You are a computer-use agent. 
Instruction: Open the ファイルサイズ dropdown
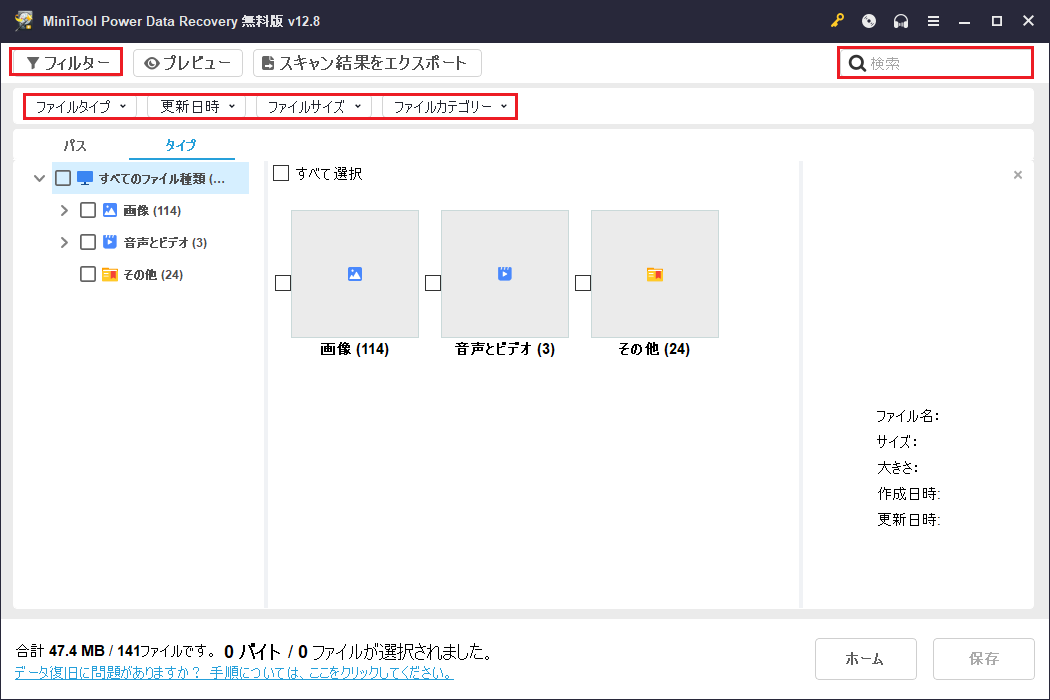click(312, 106)
